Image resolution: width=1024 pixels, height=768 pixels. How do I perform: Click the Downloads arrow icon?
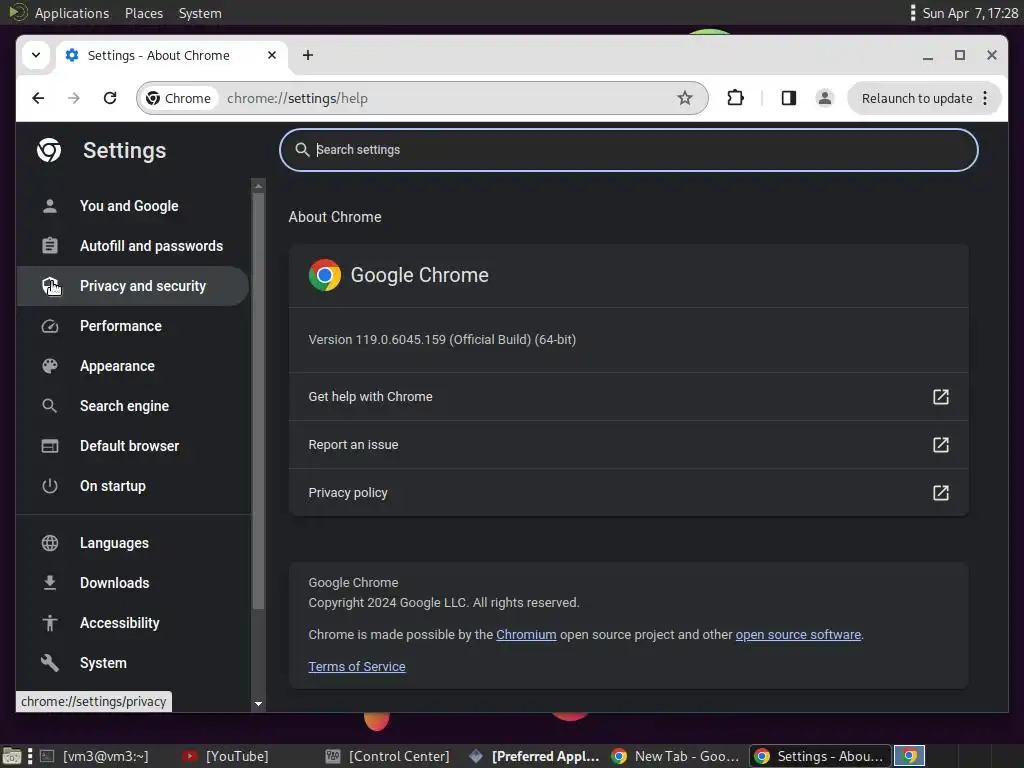50,583
